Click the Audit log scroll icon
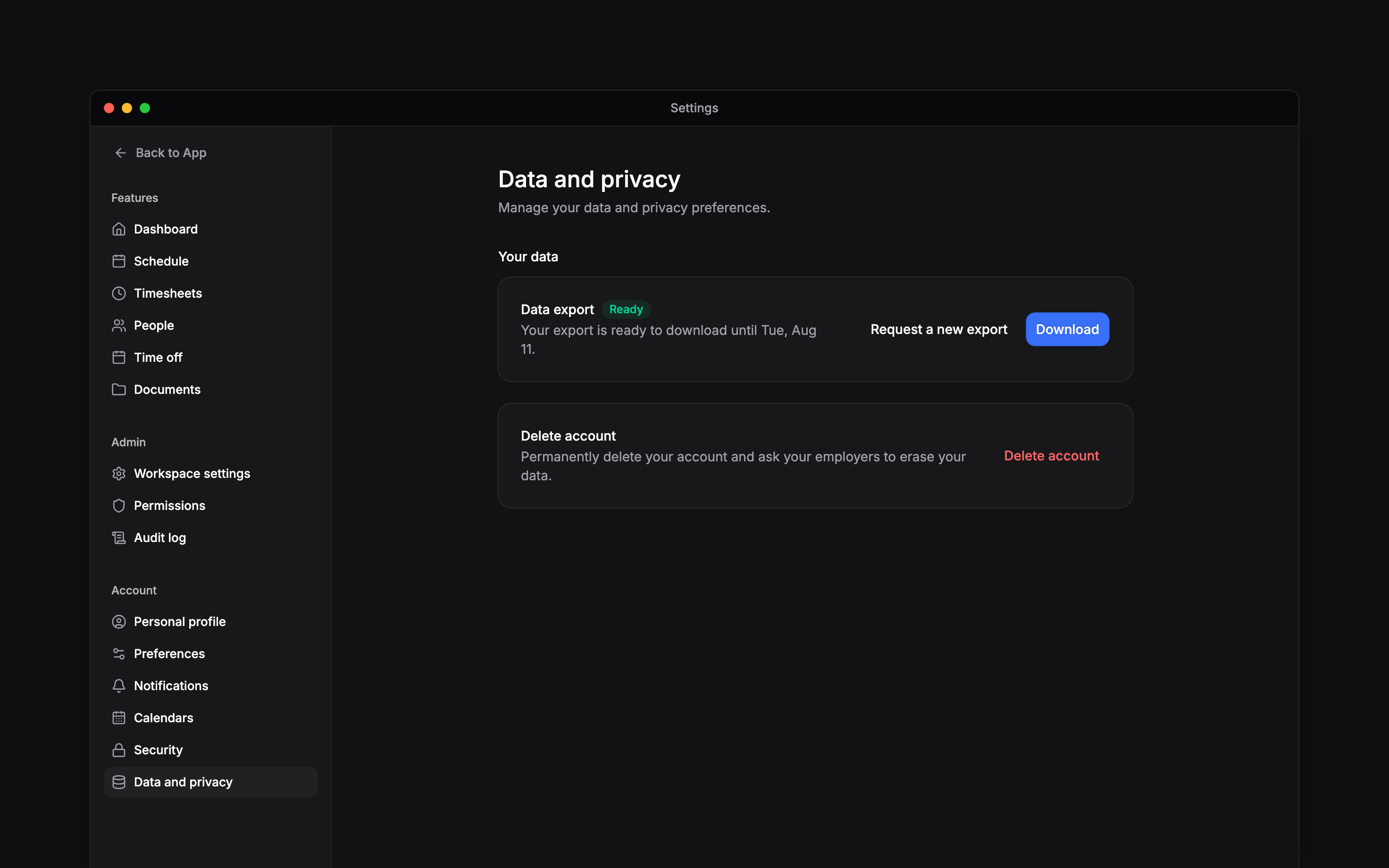Image resolution: width=1389 pixels, height=868 pixels. click(119, 538)
